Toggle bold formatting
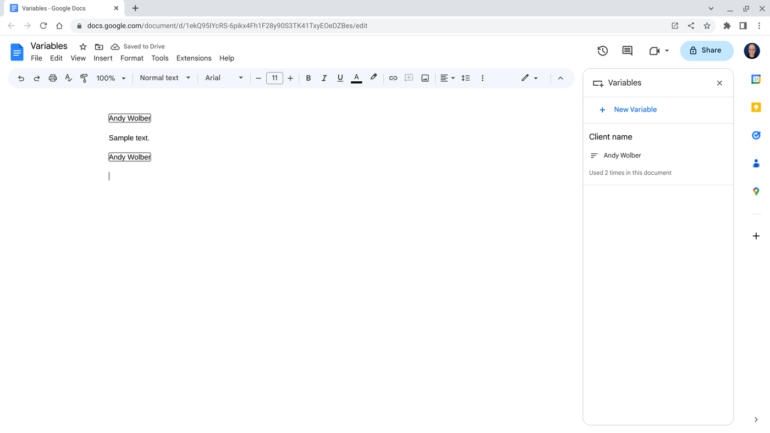This screenshot has width=770, height=433. (308, 78)
